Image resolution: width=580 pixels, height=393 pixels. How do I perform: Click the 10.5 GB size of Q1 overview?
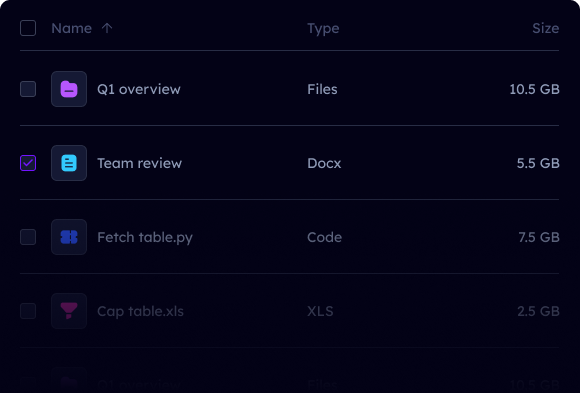click(x=534, y=89)
